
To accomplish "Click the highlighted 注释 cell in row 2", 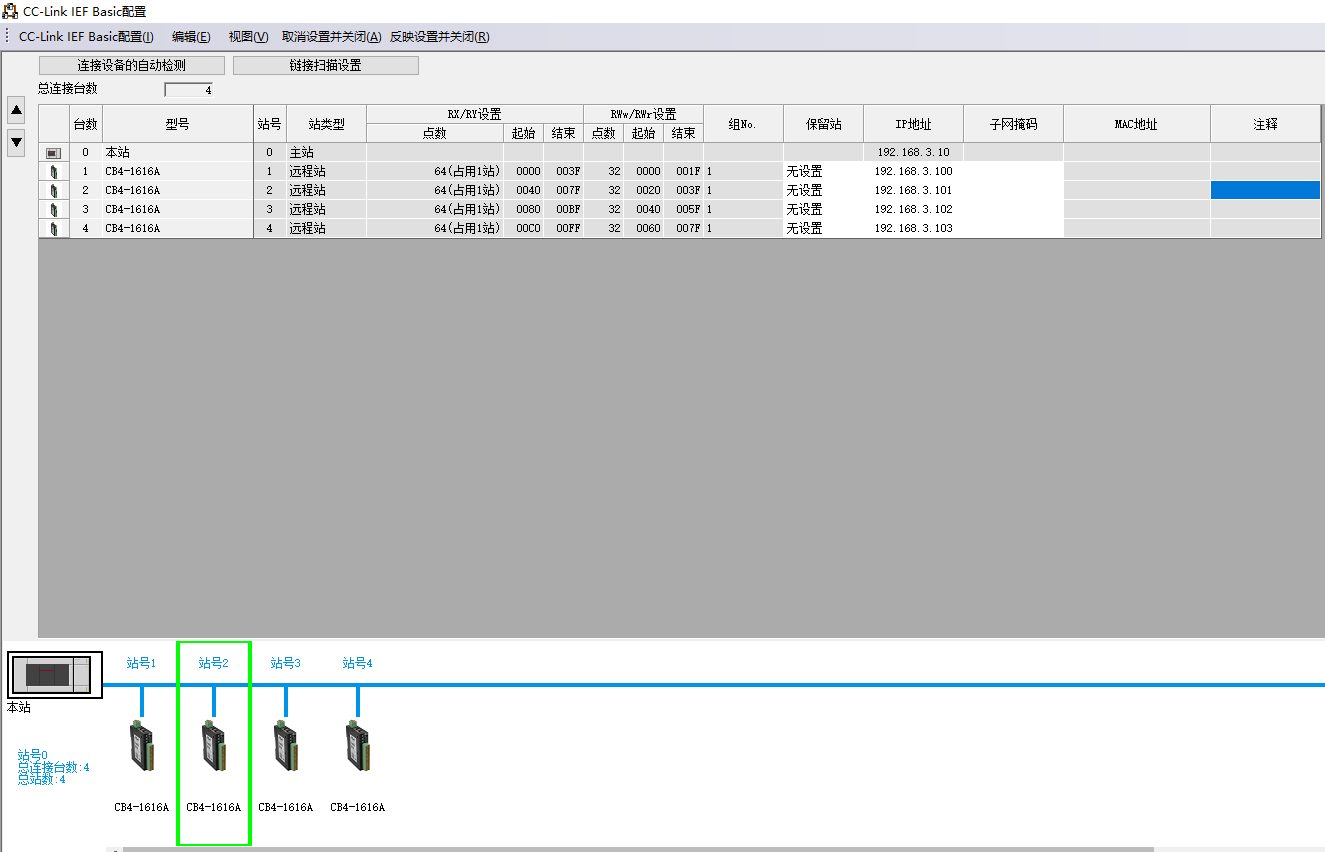I will 1265,190.
